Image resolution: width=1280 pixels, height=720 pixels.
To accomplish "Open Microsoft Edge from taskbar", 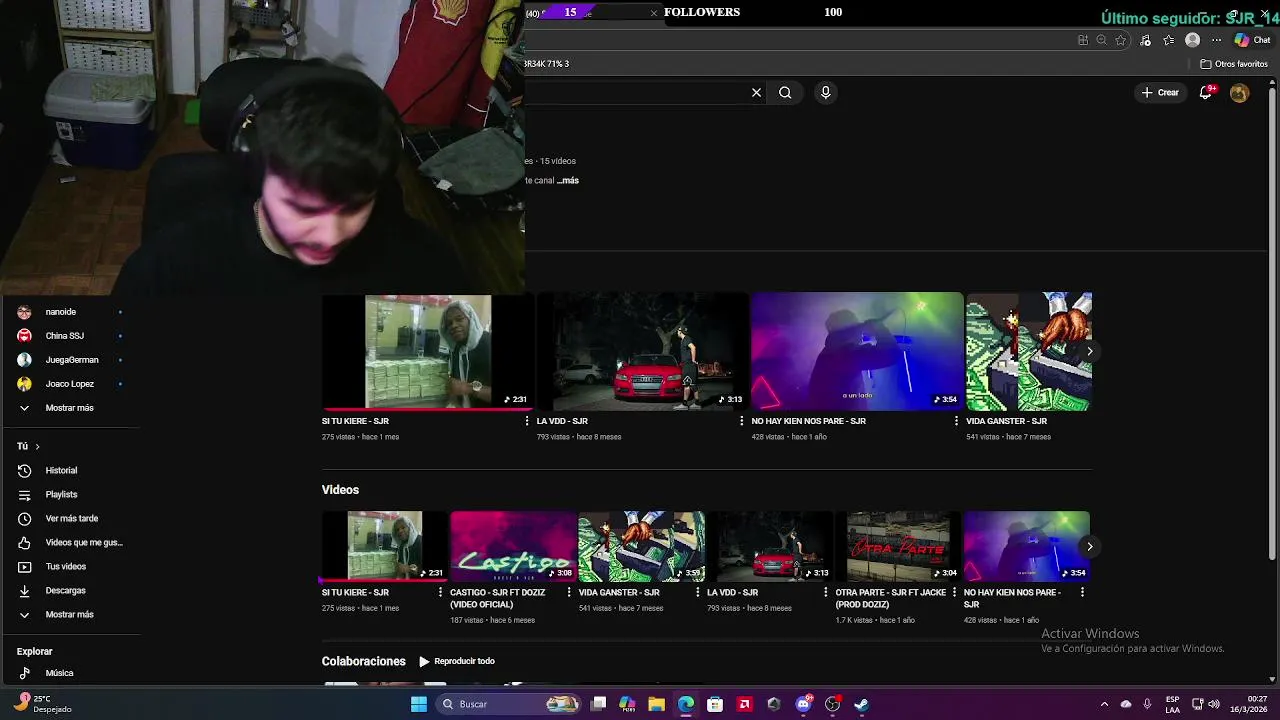I will [x=686, y=704].
